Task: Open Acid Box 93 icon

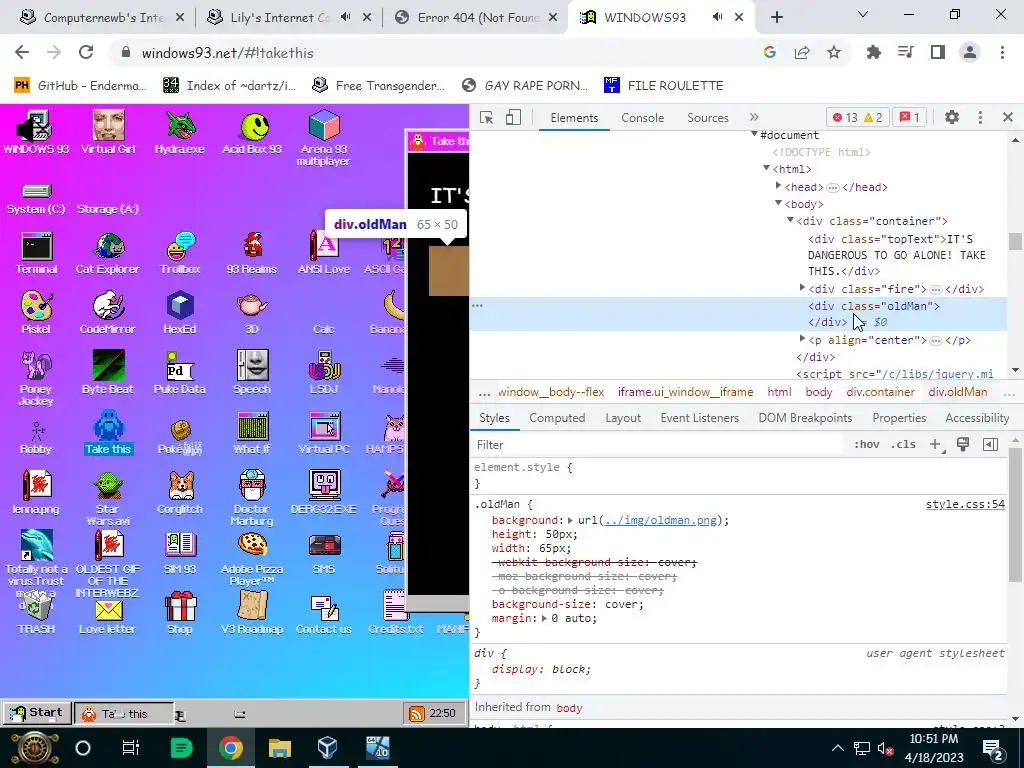Action: (252, 132)
